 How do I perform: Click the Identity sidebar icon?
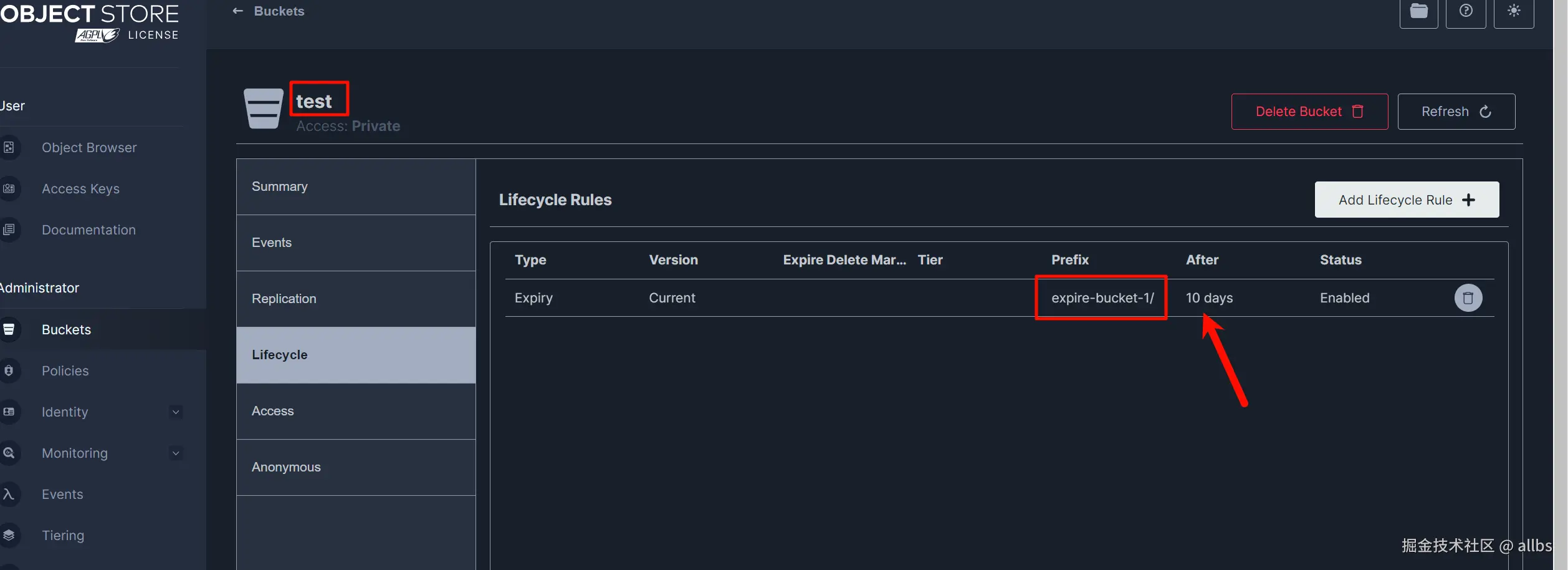point(9,412)
